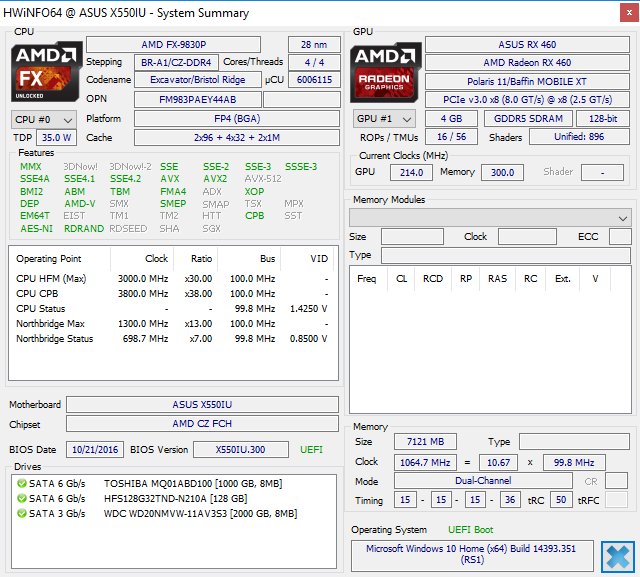Click the GDDR5 SDRAM memory type field
The image size is (640, 577).
[x=528, y=119]
